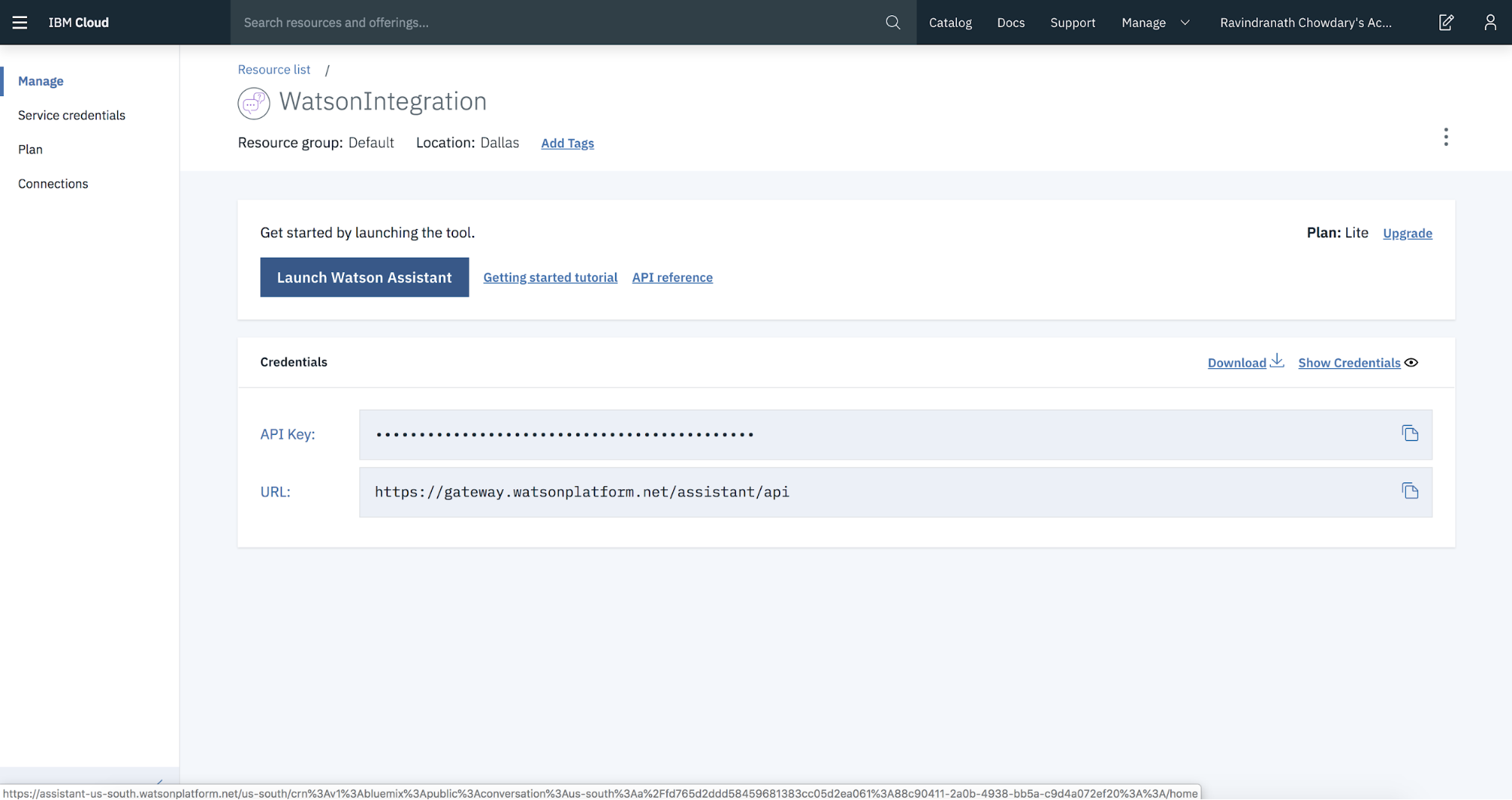This screenshot has height=800, width=1512.
Task: Open the edit/feedback pencil icon
Action: pyautogui.click(x=1445, y=22)
